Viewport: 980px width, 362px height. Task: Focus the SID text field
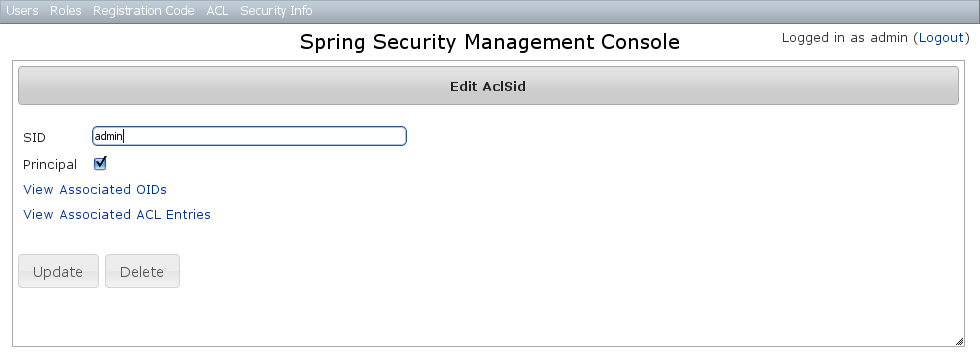pos(249,136)
